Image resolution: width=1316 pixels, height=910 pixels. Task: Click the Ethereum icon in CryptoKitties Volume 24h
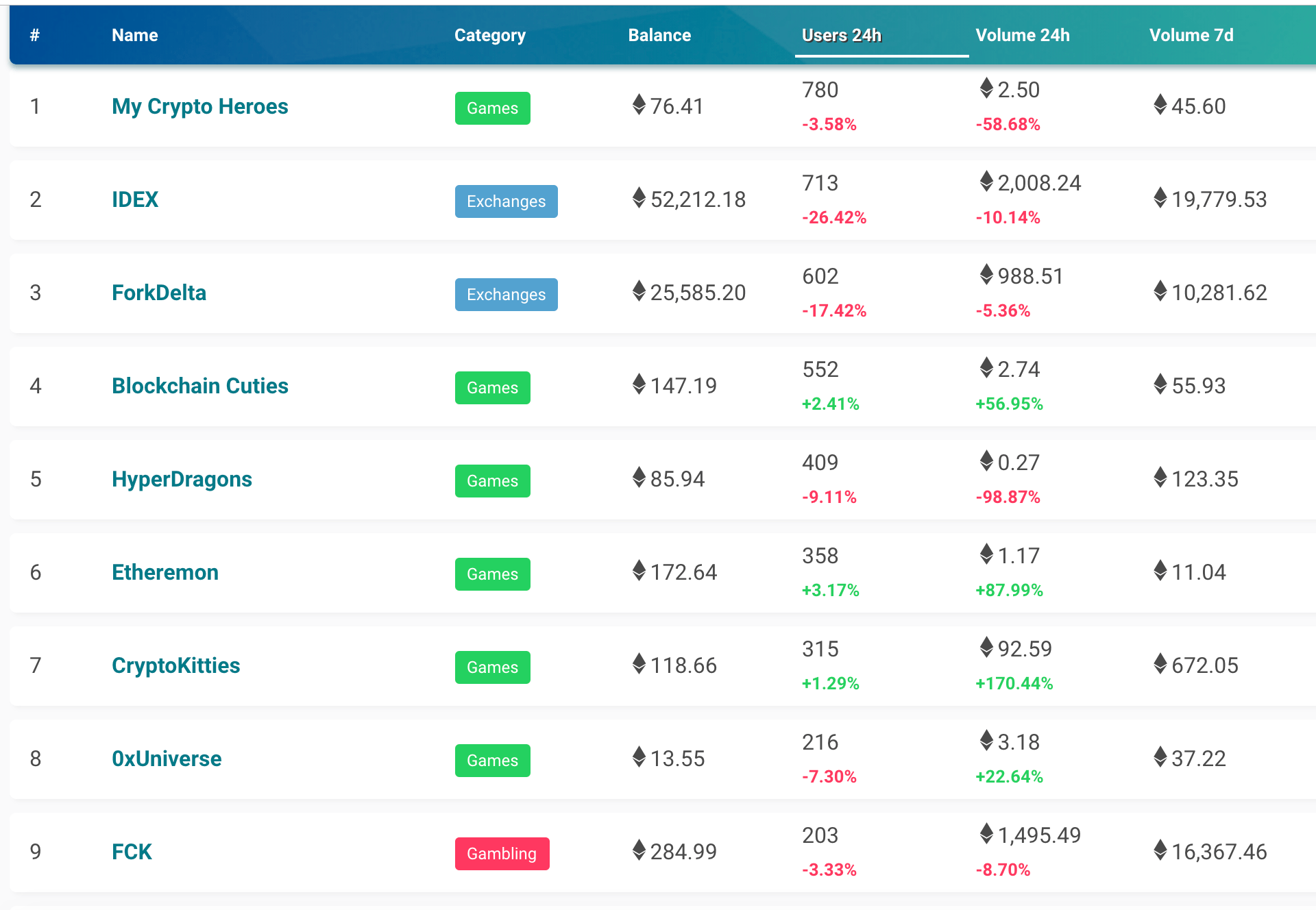[986, 647]
